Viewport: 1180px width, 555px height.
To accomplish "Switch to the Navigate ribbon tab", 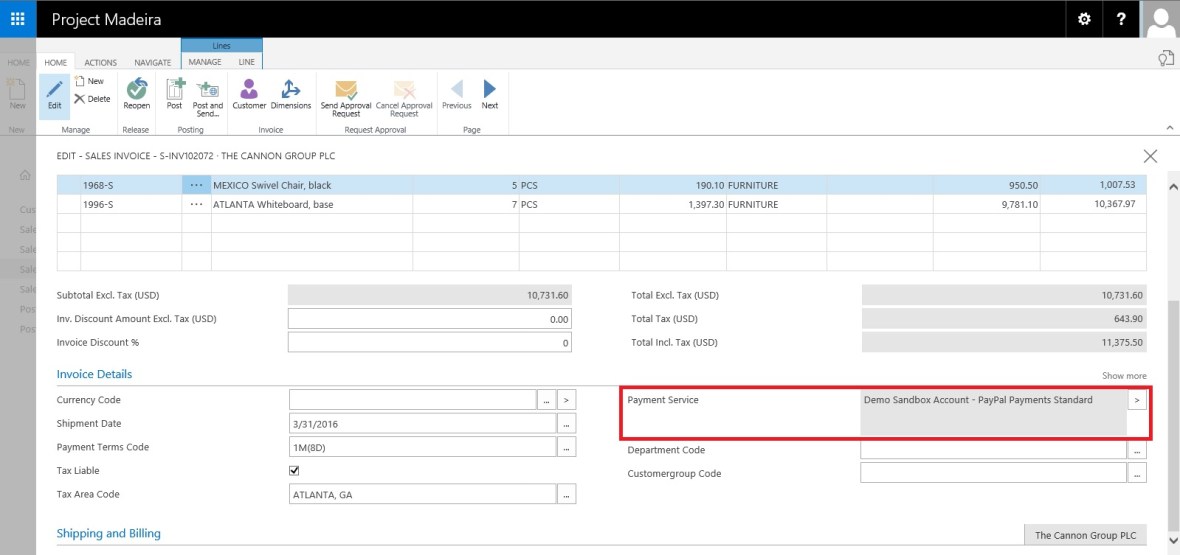I will click(153, 63).
